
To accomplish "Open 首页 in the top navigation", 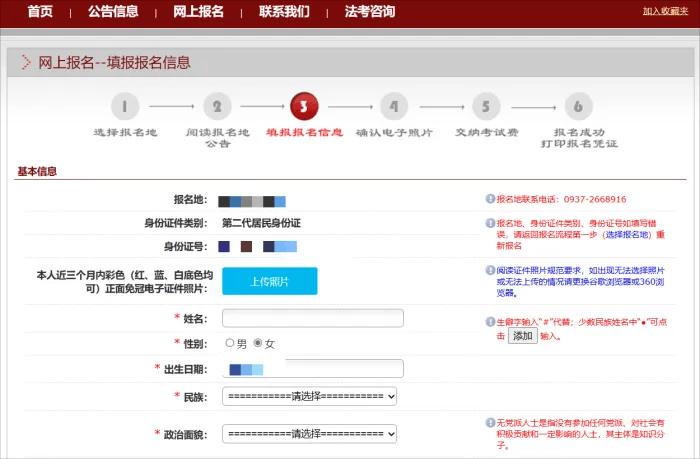I will pyautogui.click(x=40, y=12).
